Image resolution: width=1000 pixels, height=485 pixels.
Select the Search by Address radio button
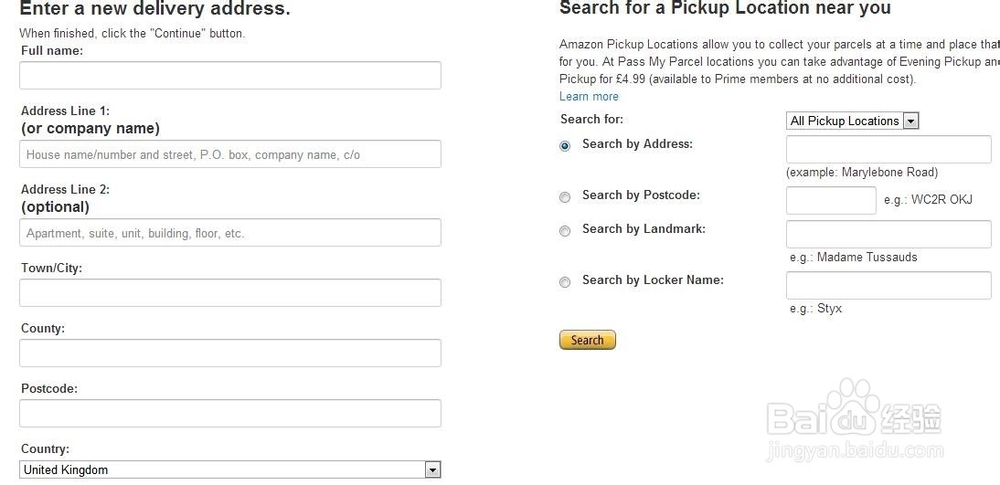[x=565, y=146]
